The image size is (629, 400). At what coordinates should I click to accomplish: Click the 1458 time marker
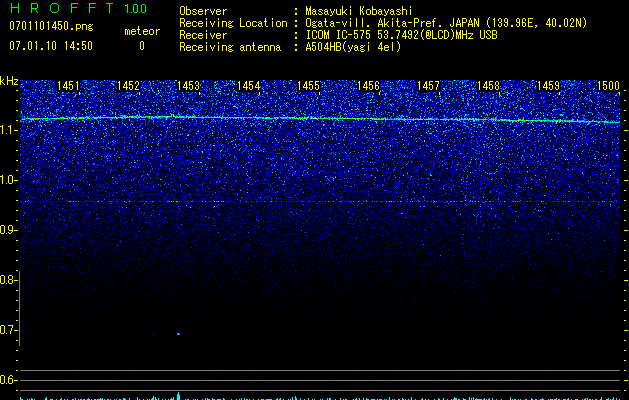click(x=488, y=86)
